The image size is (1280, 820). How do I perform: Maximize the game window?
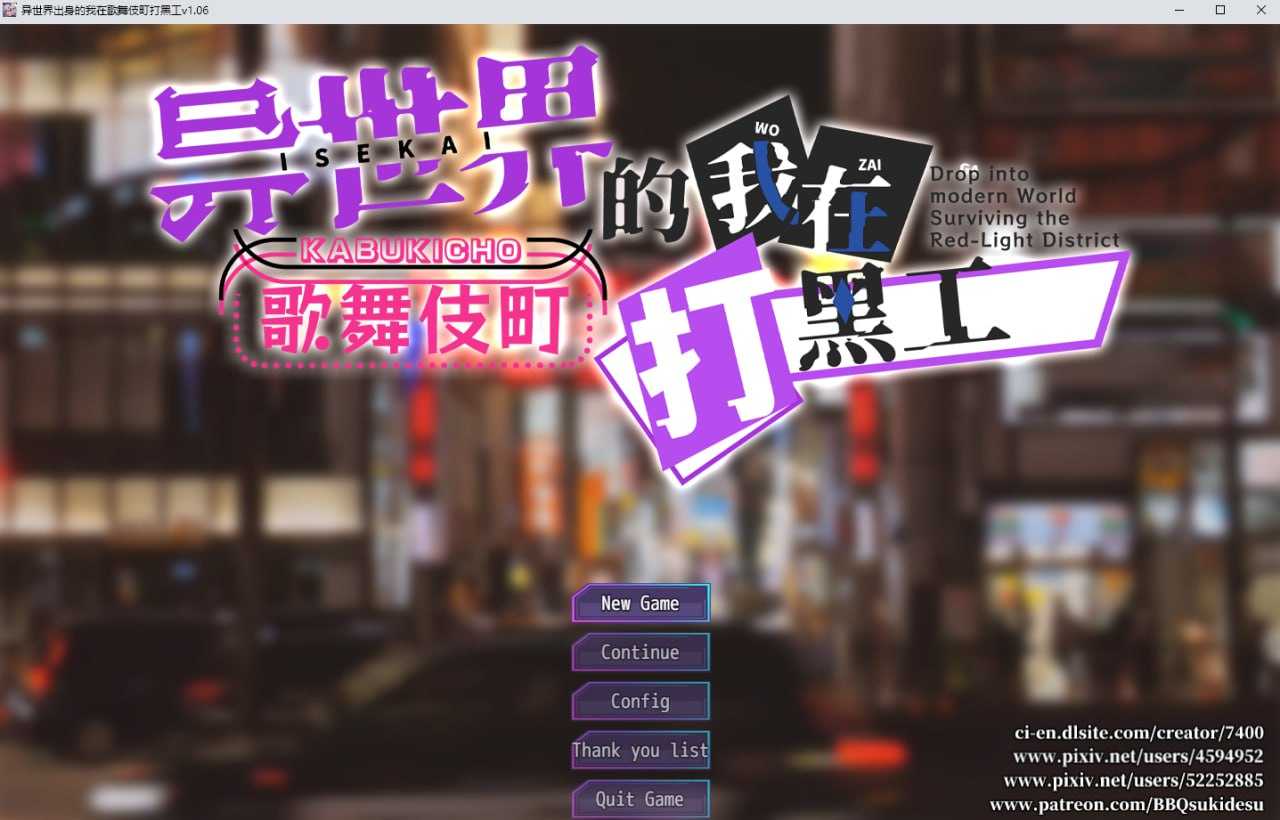pyautogui.click(x=1221, y=10)
